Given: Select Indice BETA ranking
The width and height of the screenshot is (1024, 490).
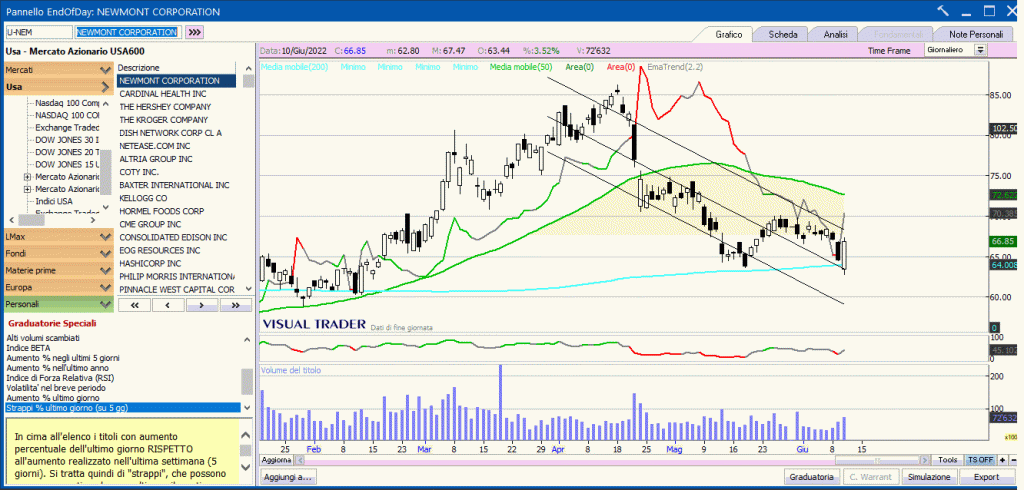Looking at the screenshot, I should pyautogui.click(x=28, y=348).
